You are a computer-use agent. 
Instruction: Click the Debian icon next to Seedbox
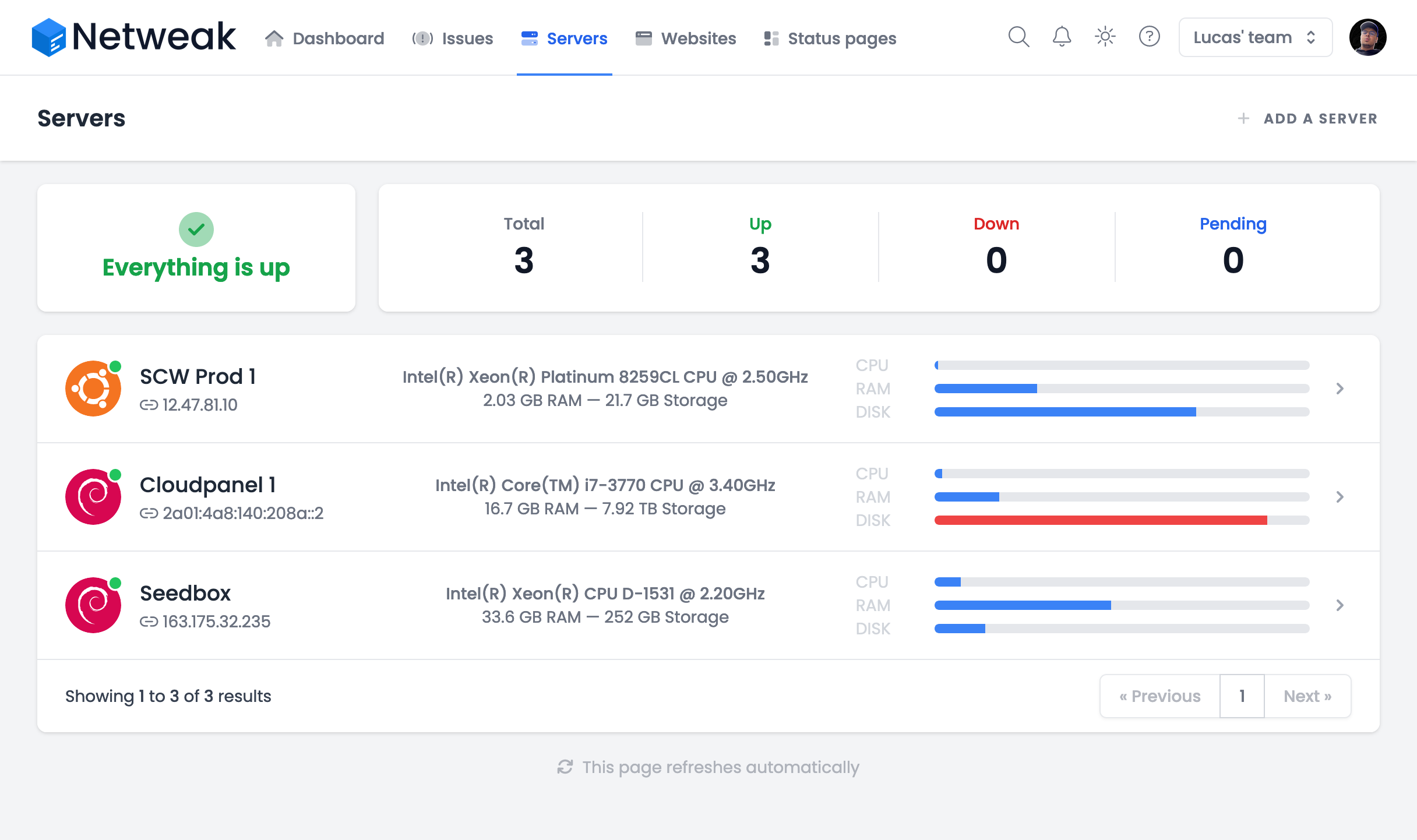(x=93, y=605)
